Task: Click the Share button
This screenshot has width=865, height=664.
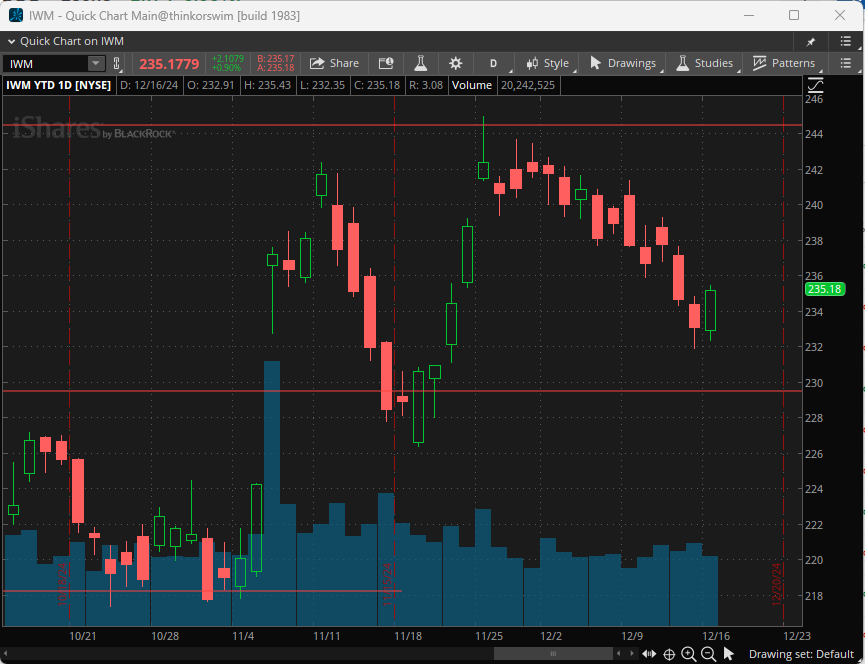Action: tap(334, 63)
